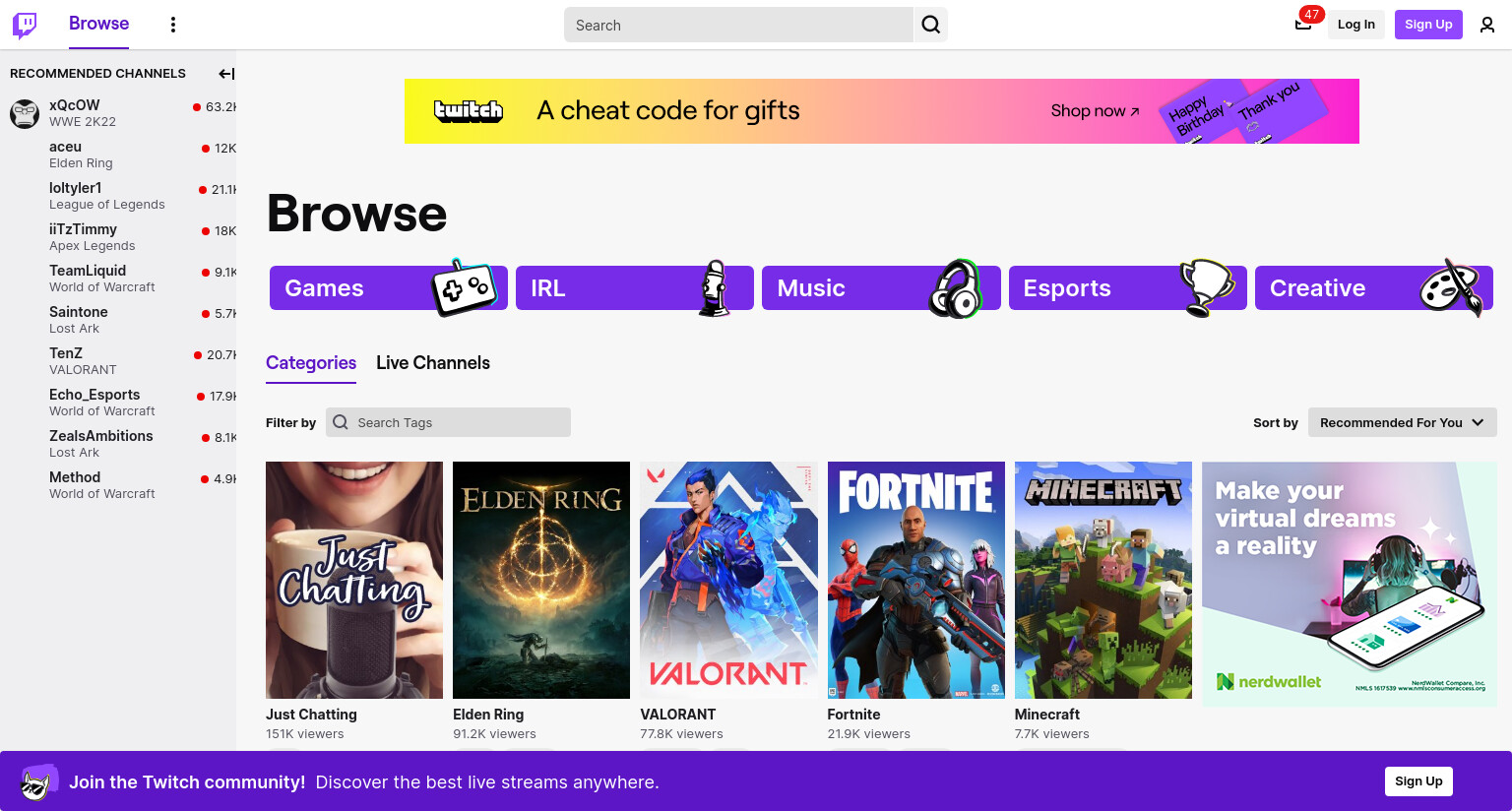The image size is (1512, 811).
Task: Open loltyler1 channel in sidebar
Action: tap(118, 196)
